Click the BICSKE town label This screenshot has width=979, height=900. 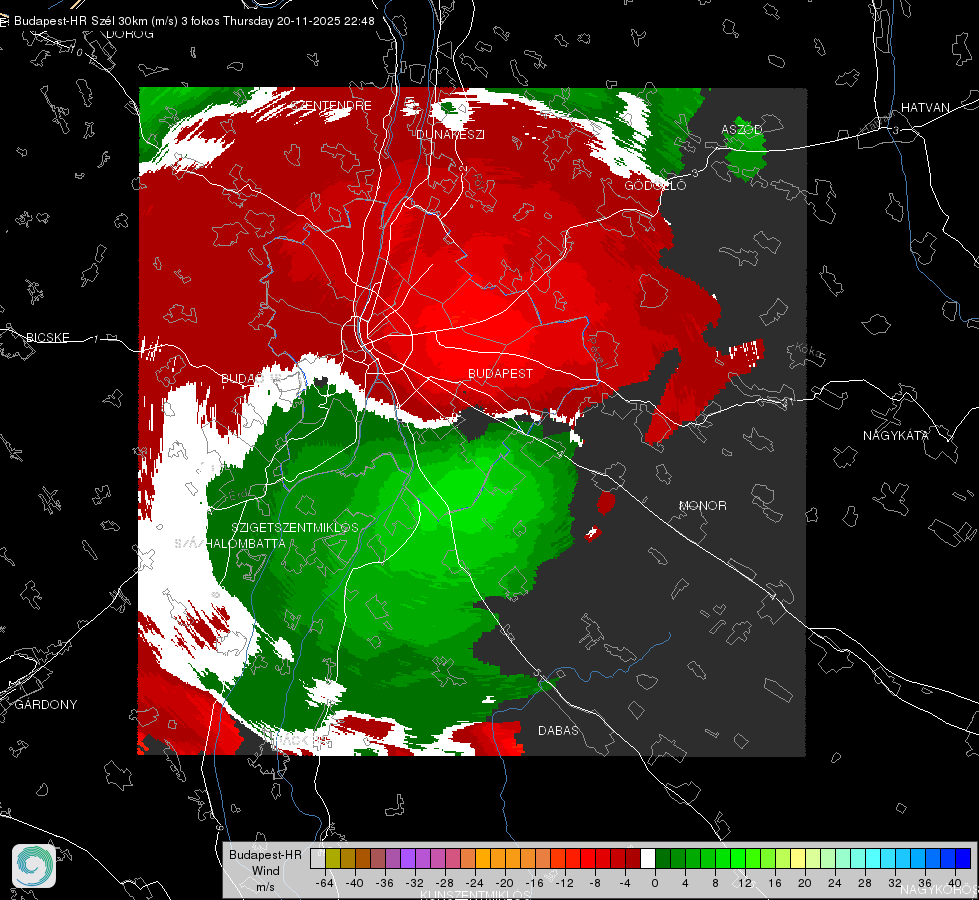click(47, 337)
